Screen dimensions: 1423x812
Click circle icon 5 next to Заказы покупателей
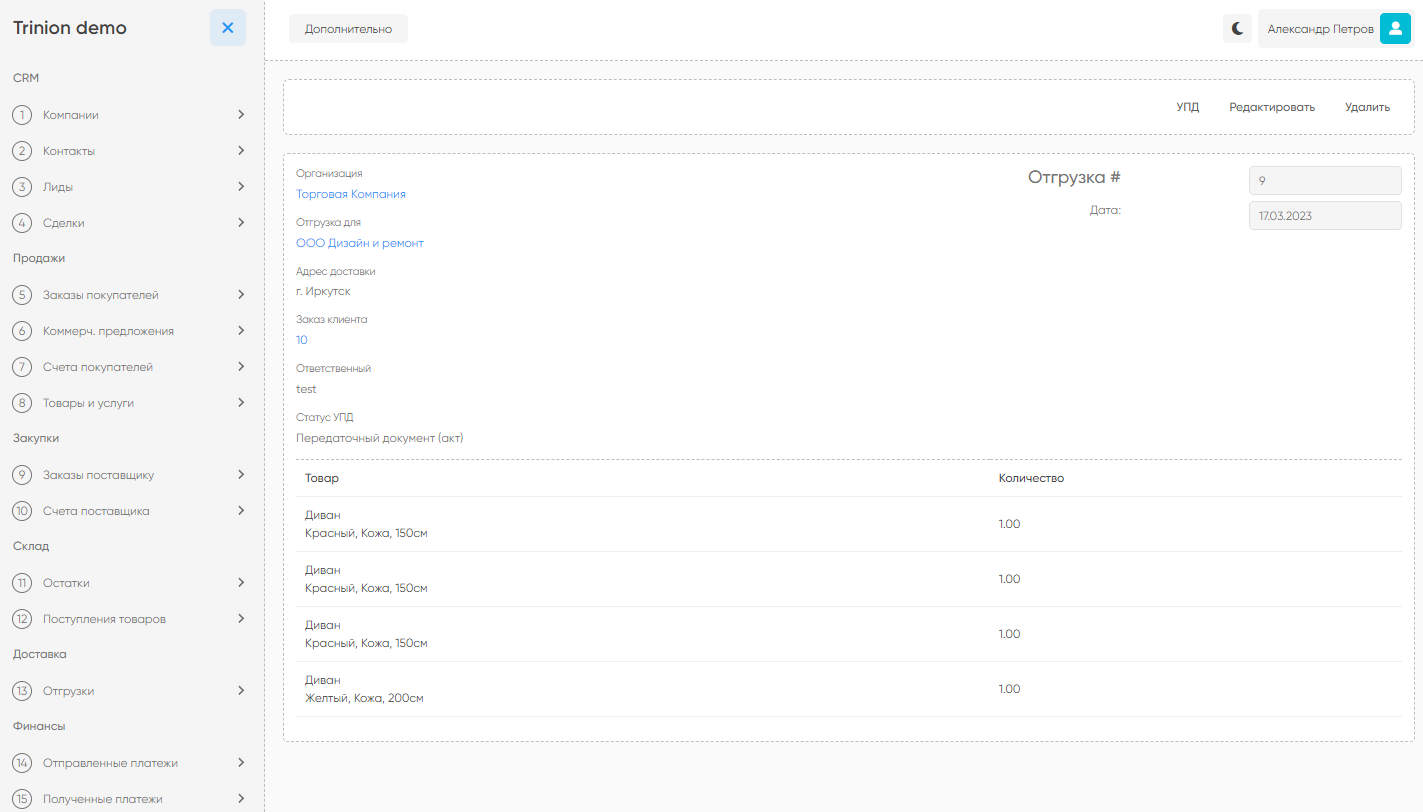coord(22,295)
